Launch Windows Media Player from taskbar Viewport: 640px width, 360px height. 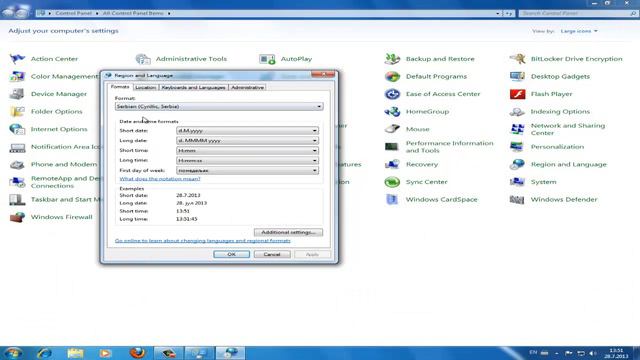pos(105,353)
